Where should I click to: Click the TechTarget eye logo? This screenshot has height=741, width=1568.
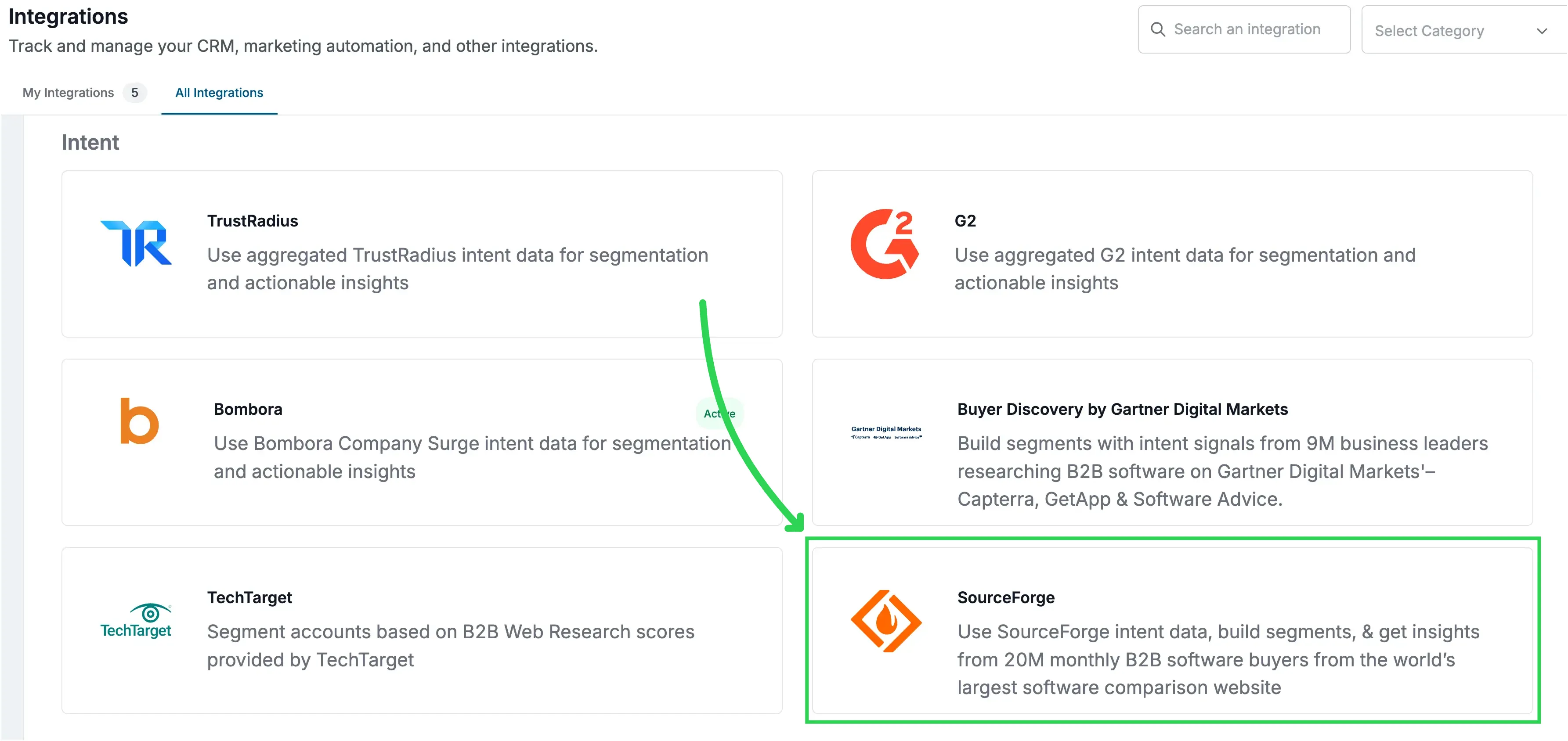[136, 621]
